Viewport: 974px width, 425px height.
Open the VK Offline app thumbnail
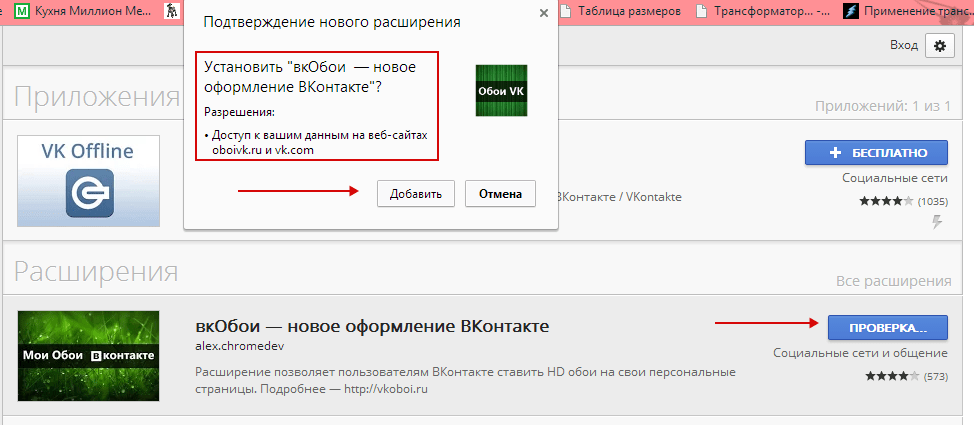88,181
